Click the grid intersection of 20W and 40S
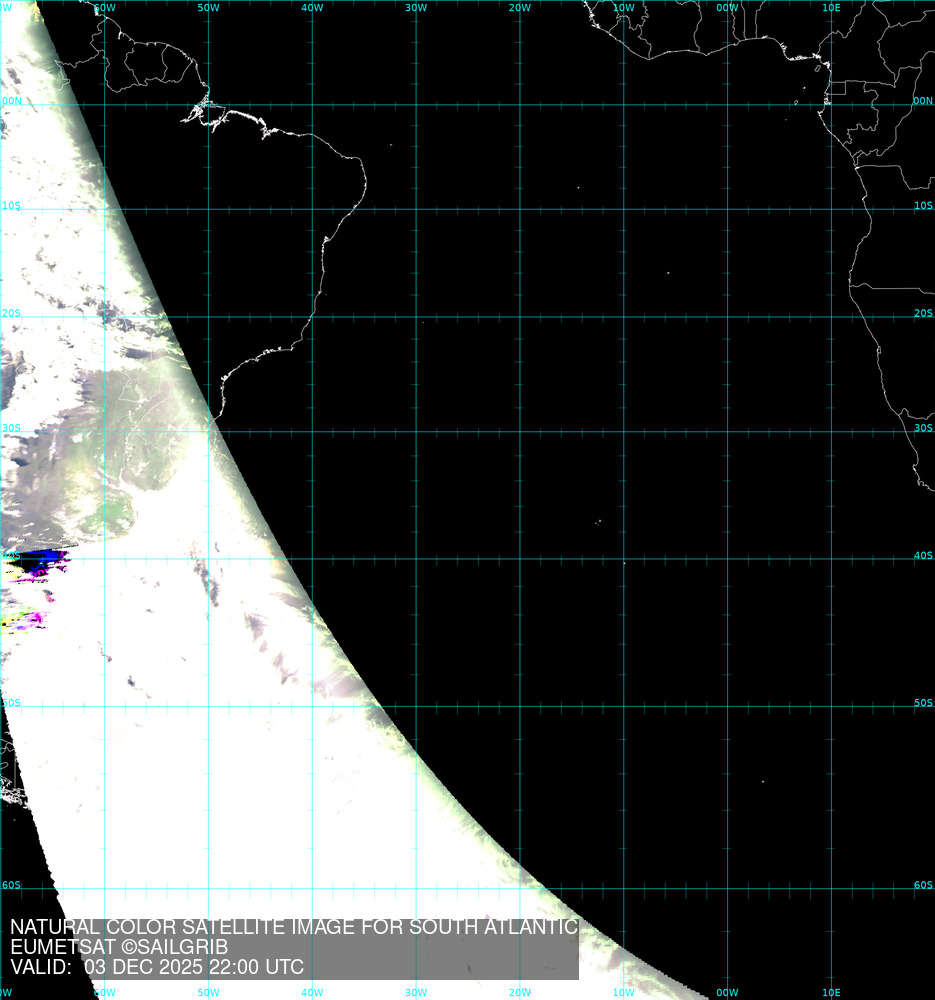This screenshot has width=935, height=1000. (520, 559)
